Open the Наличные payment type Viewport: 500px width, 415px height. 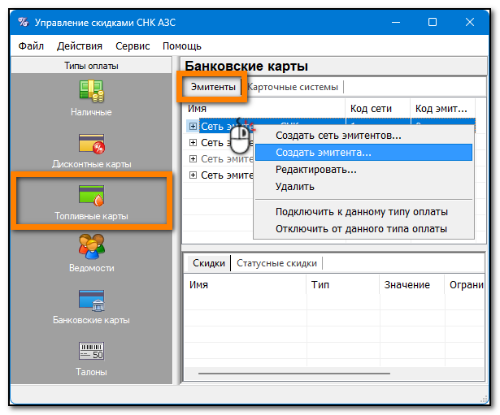[91, 98]
